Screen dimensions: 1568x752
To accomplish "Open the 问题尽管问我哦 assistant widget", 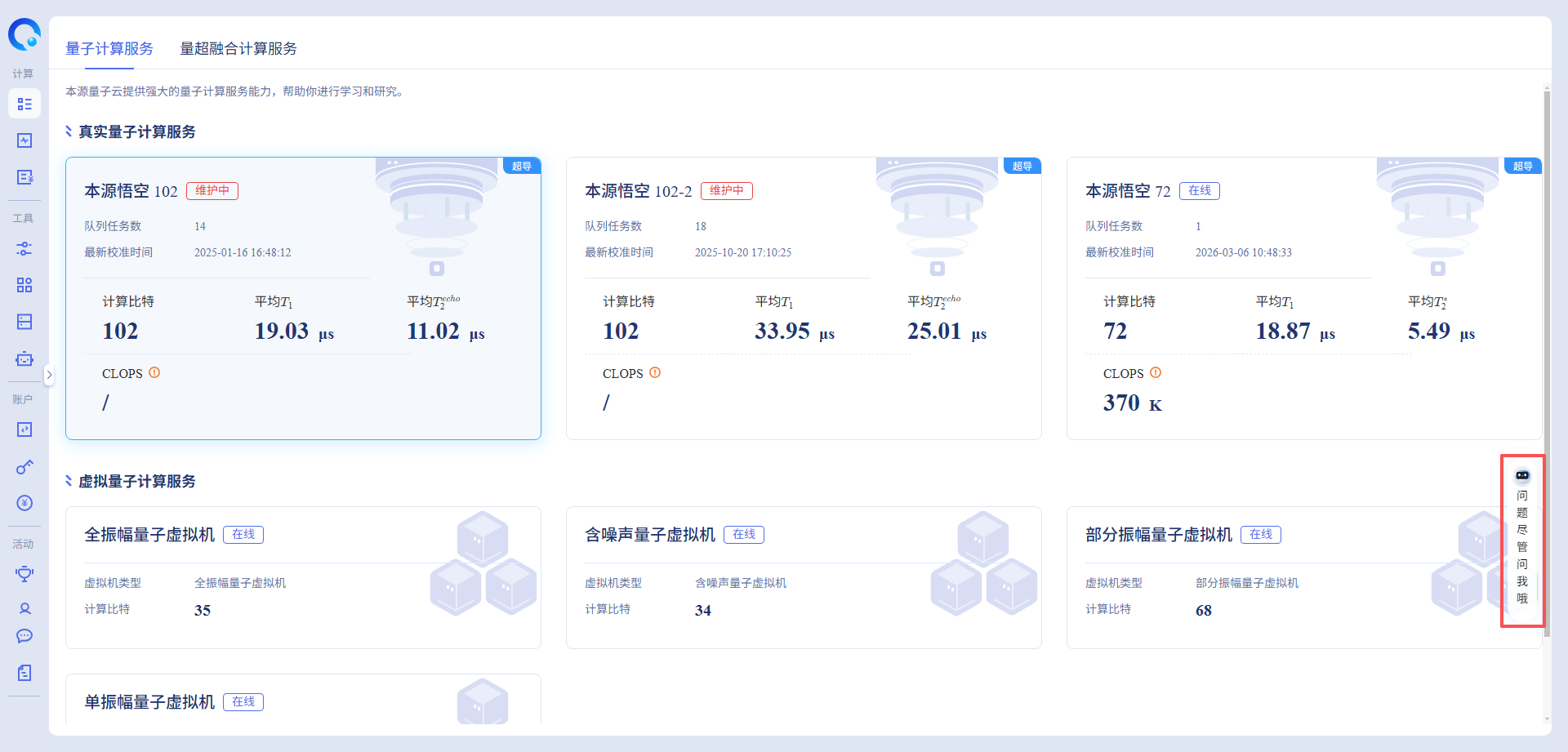I will [x=1521, y=541].
